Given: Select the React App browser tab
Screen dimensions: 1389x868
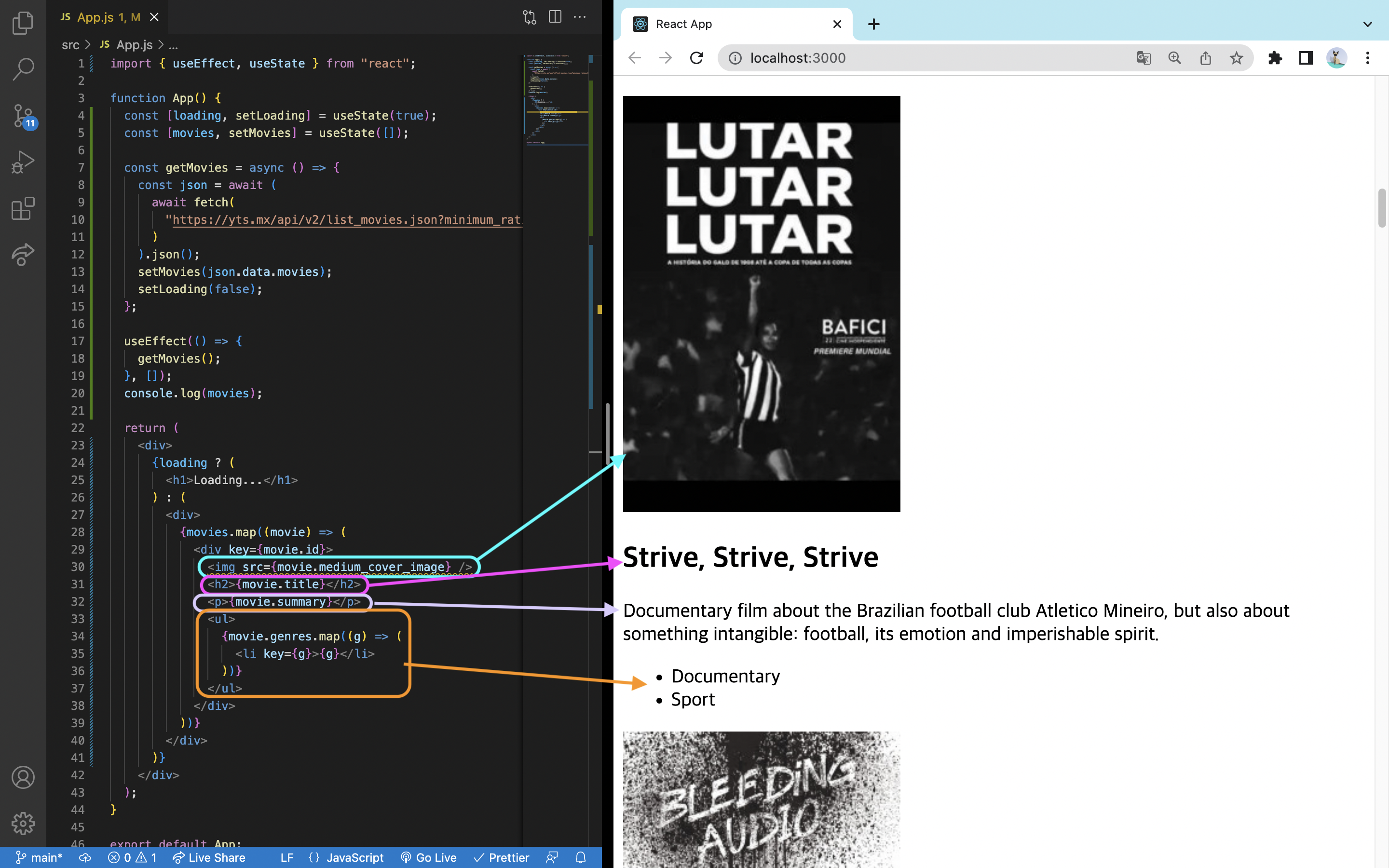Looking at the screenshot, I should pyautogui.click(x=737, y=24).
